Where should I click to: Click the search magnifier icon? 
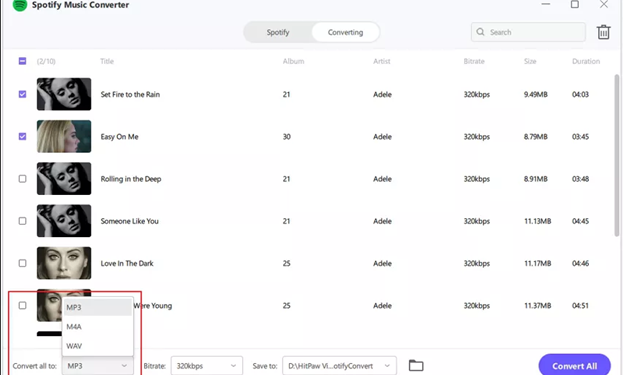click(x=480, y=32)
